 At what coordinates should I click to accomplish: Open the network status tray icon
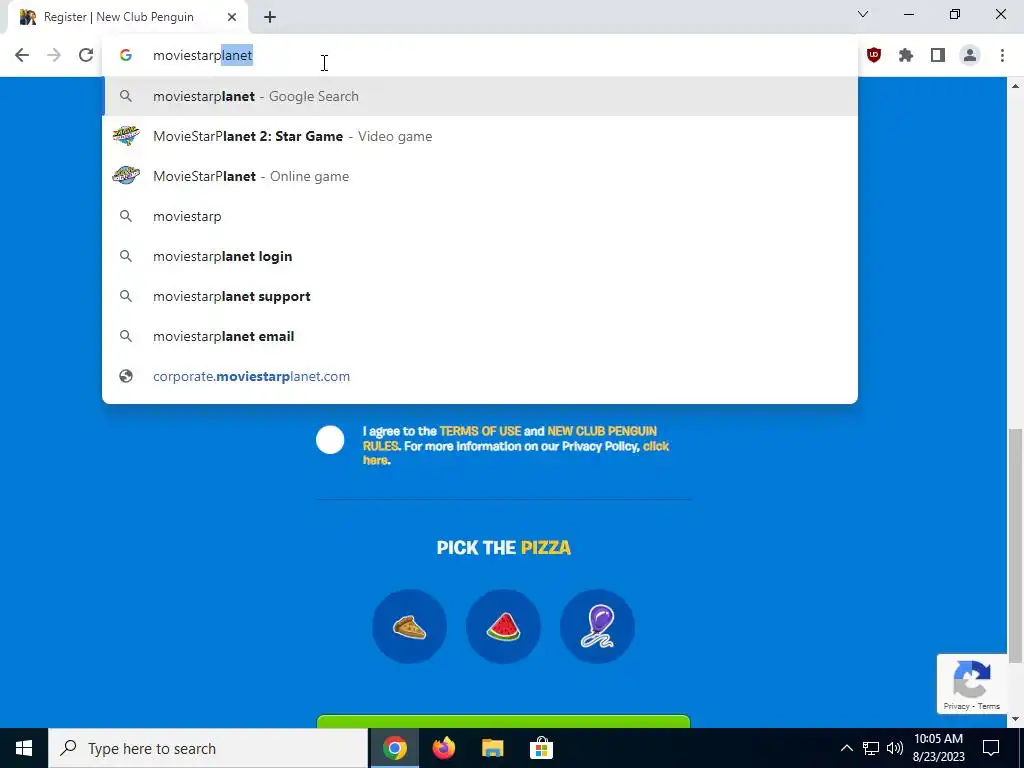[x=871, y=748]
